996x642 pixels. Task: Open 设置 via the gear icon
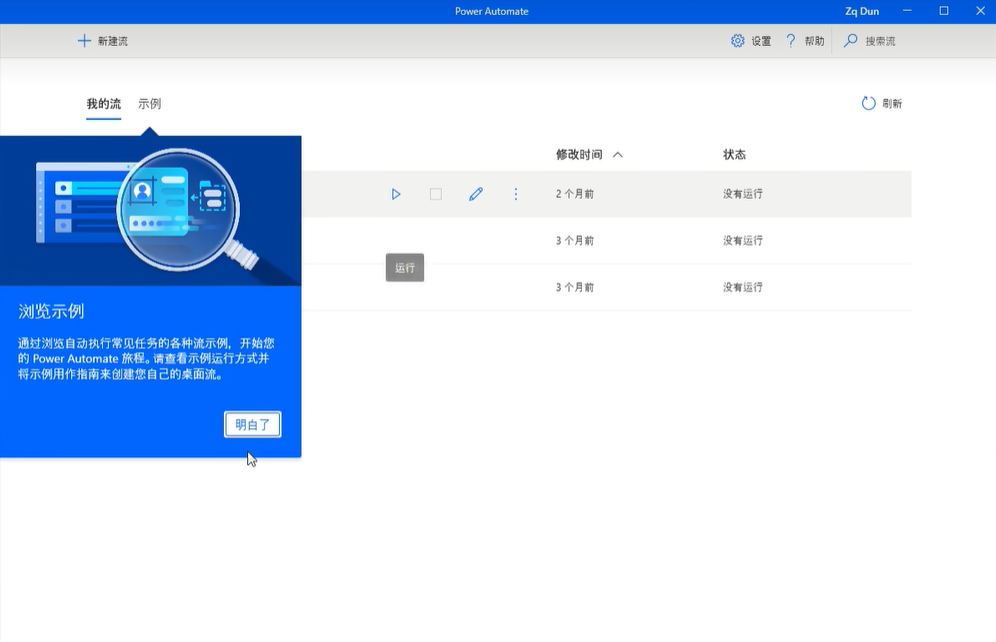[x=738, y=41]
